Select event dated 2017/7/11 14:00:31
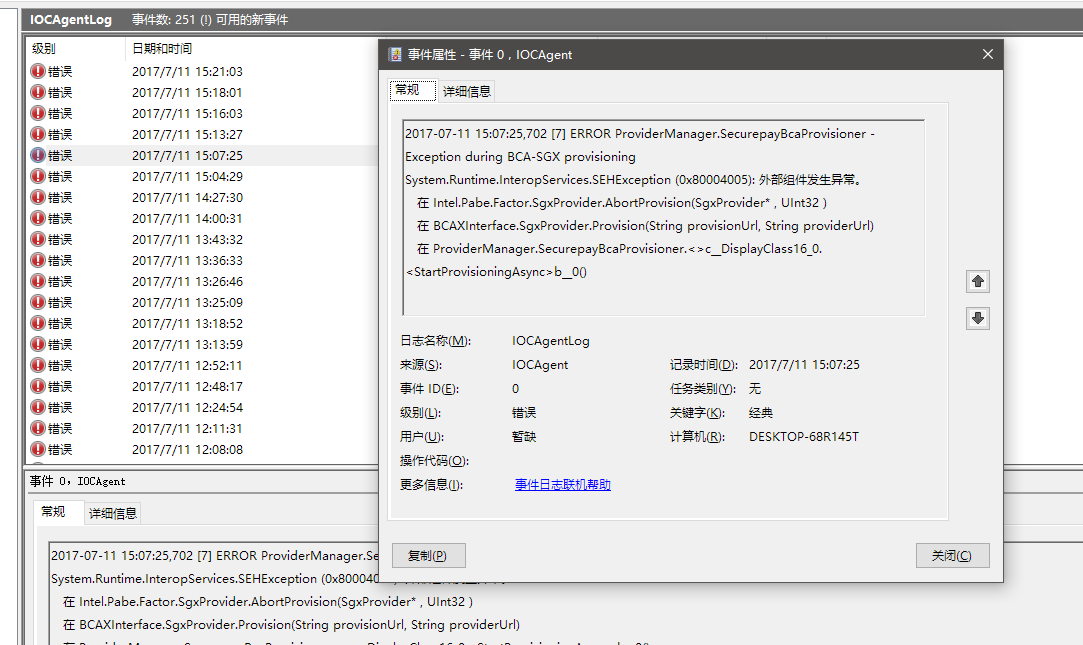The height and width of the screenshot is (645, 1083). (x=187, y=218)
